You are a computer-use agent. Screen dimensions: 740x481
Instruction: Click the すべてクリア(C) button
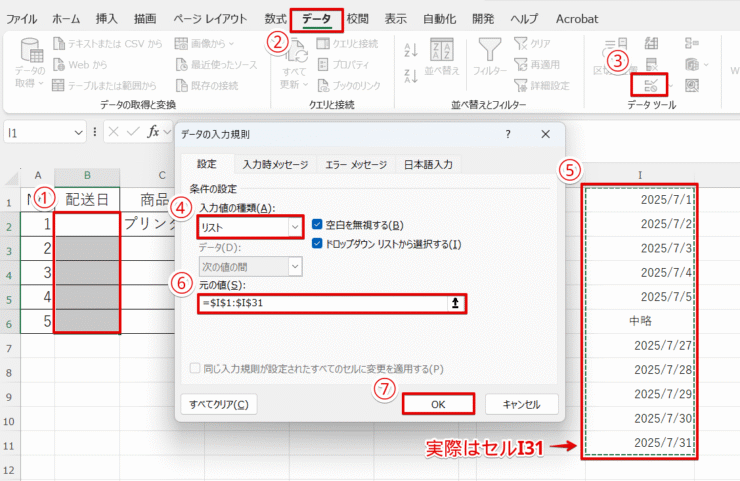(219, 405)
